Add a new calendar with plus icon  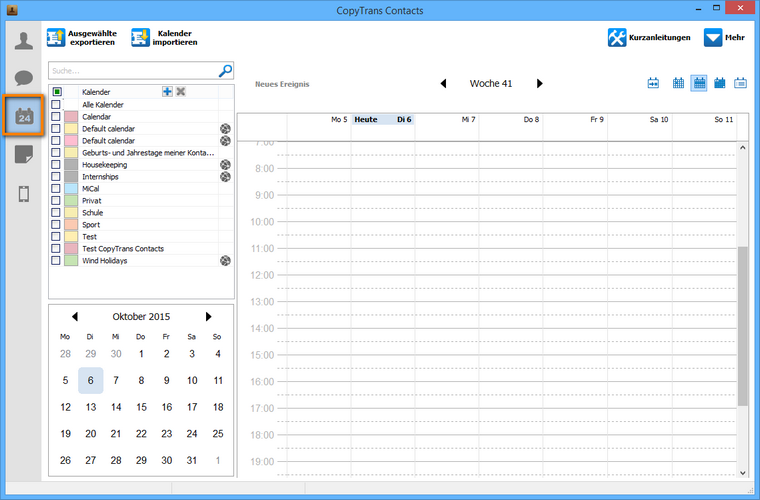coord(167,92)
